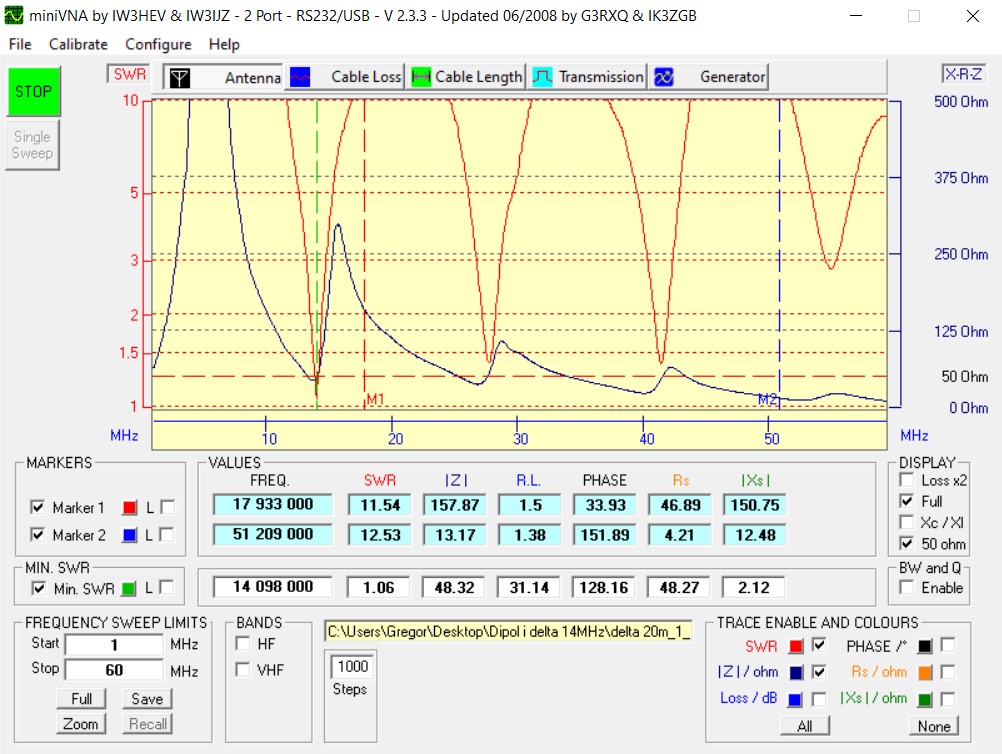Click the green STOP button
This screenshot has width=1002, height=754.
click(33, 91)
